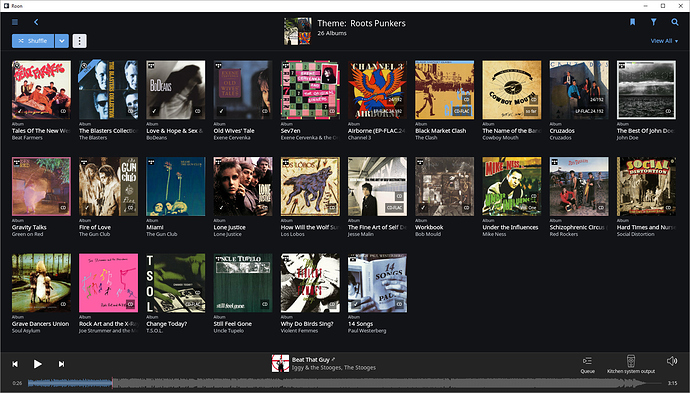The width and height of the screenshot is (690, 393).
Task: Expand the View All dropdown
Action: click(x=664, y=41)
